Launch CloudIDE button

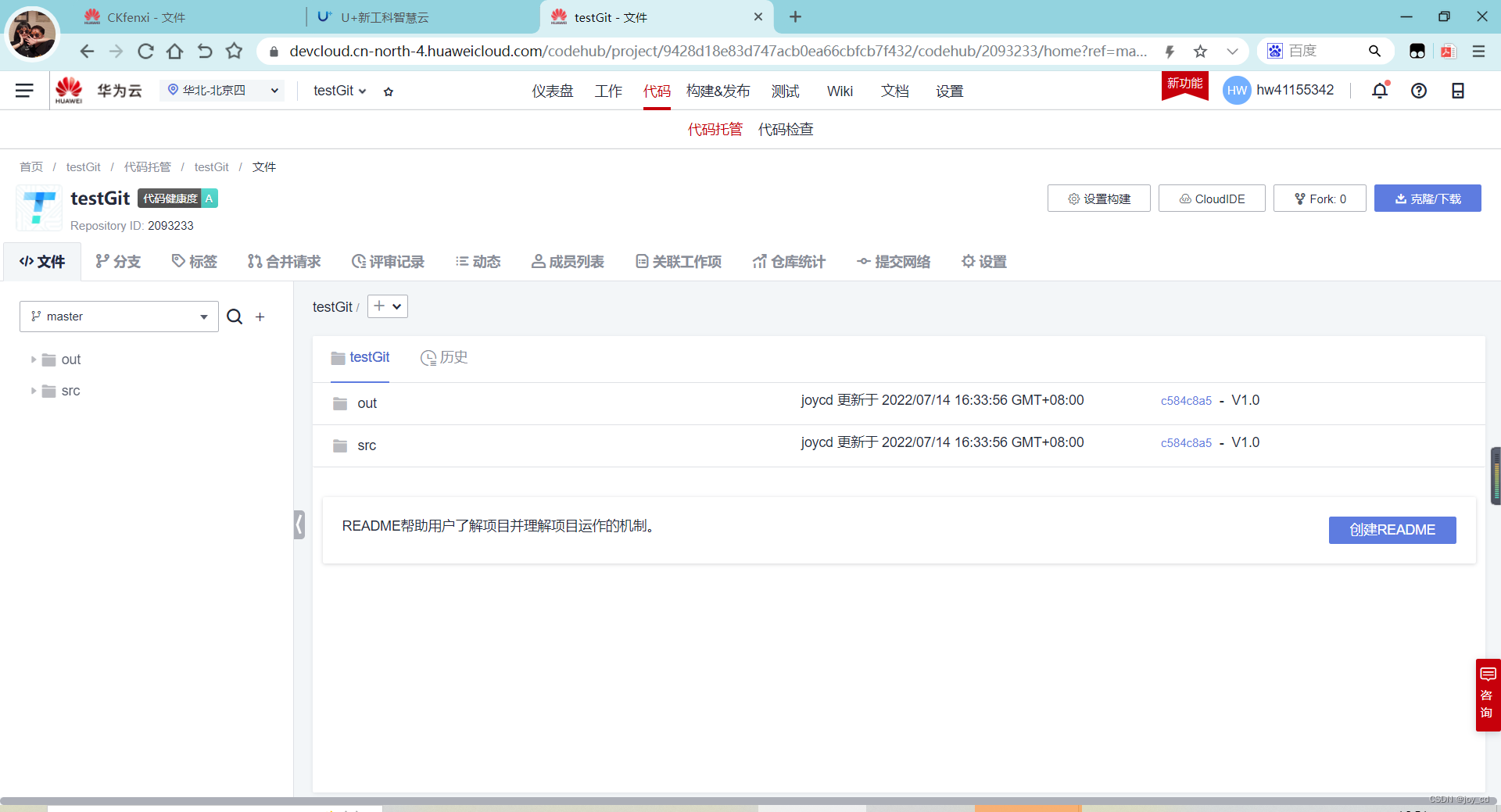point(1212,199)
